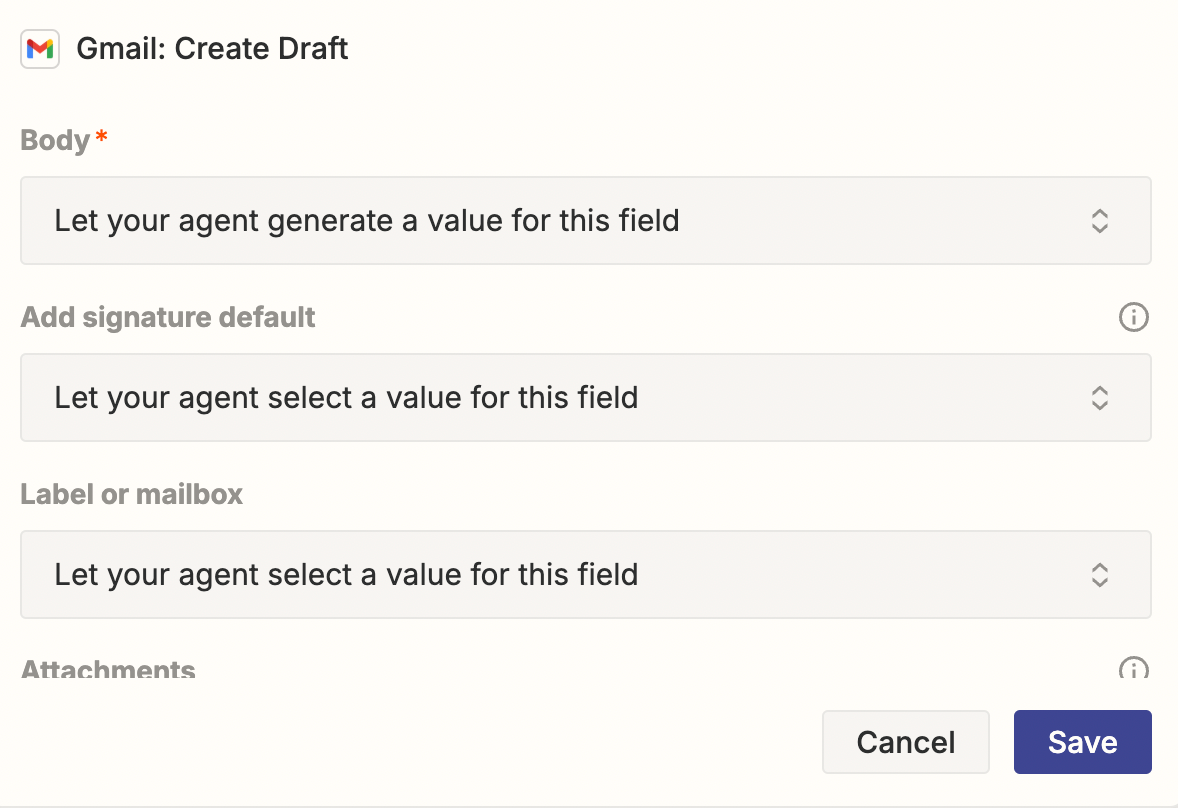Click the "Label or mailbox" label

point(132,494)
